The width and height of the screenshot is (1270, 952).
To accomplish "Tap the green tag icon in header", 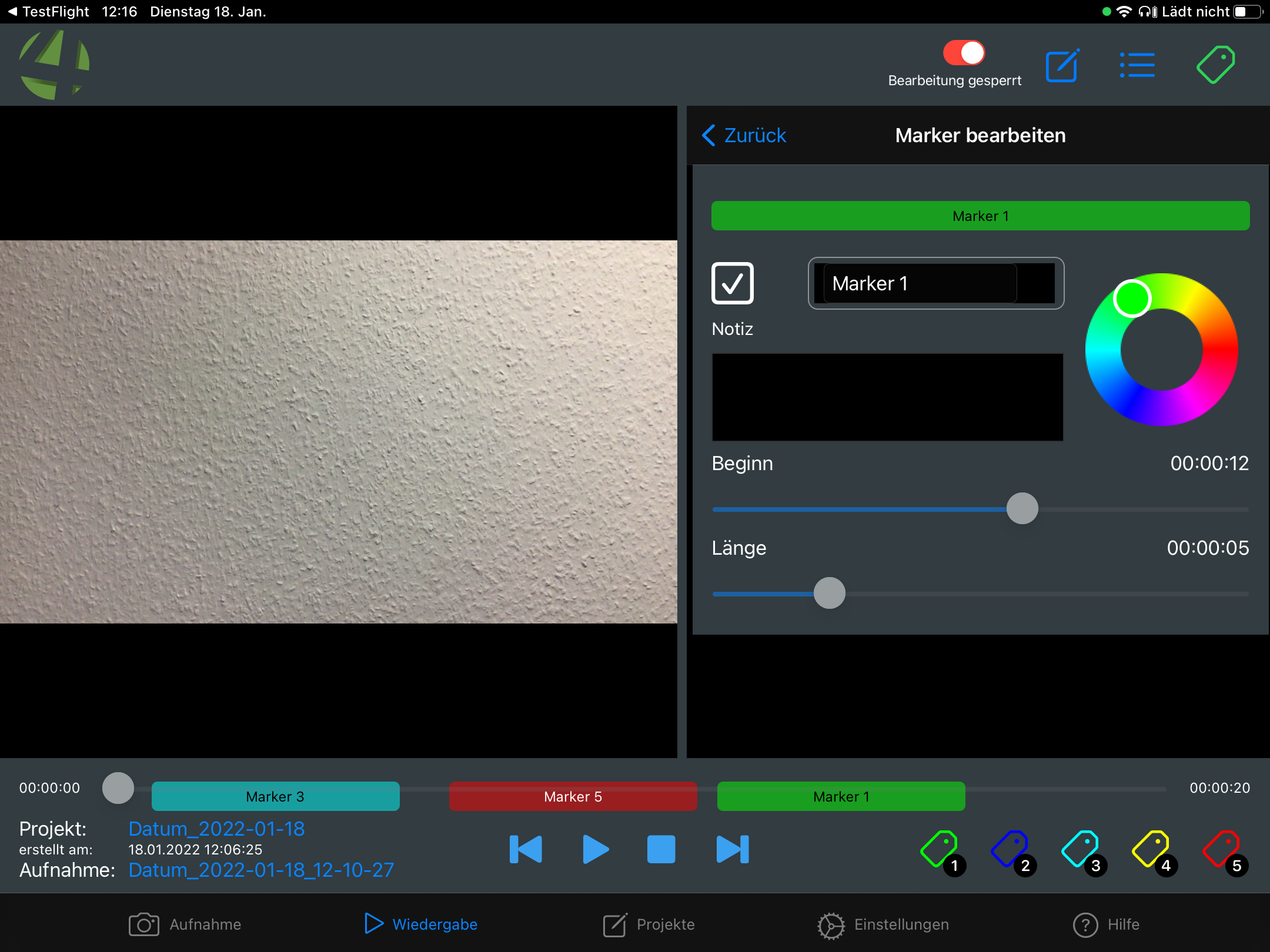I will coord(1215,65).
